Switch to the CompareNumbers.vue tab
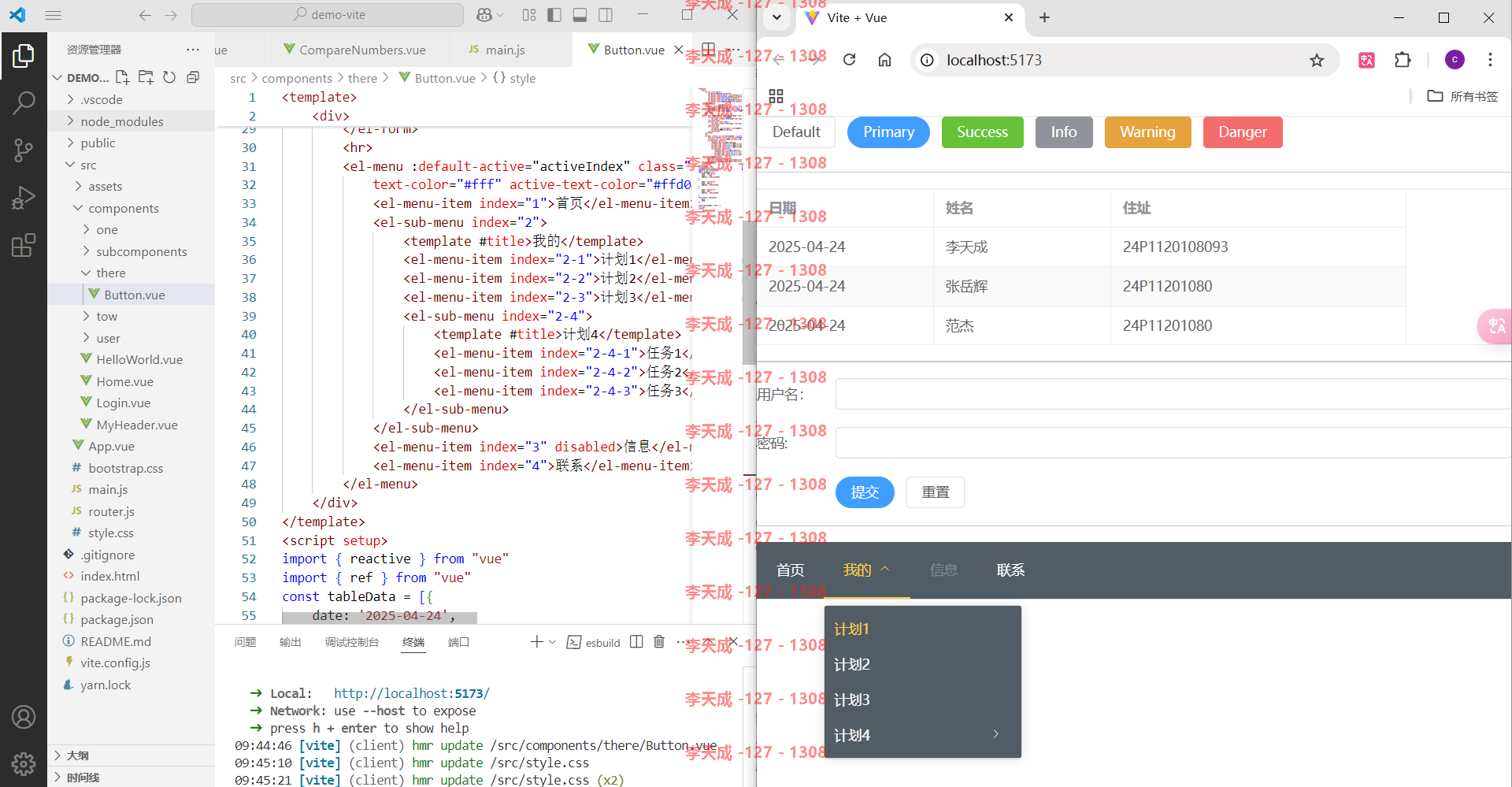 pos(361,50)
